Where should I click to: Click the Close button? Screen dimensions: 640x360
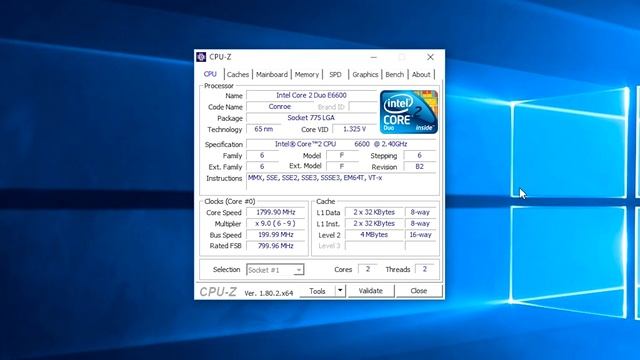(x=419, y=291)
